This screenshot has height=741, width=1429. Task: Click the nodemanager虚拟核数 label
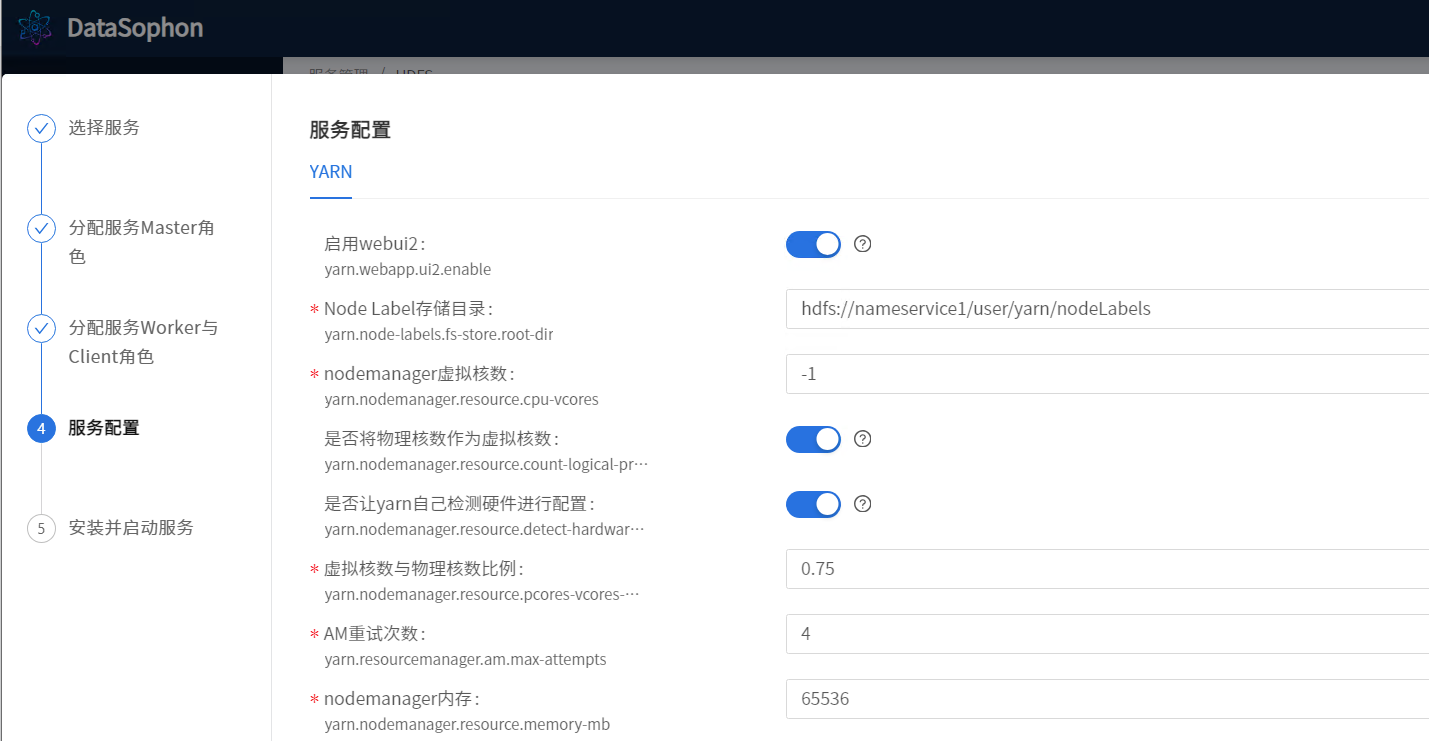pyautogui.click(x=419, y=374)
